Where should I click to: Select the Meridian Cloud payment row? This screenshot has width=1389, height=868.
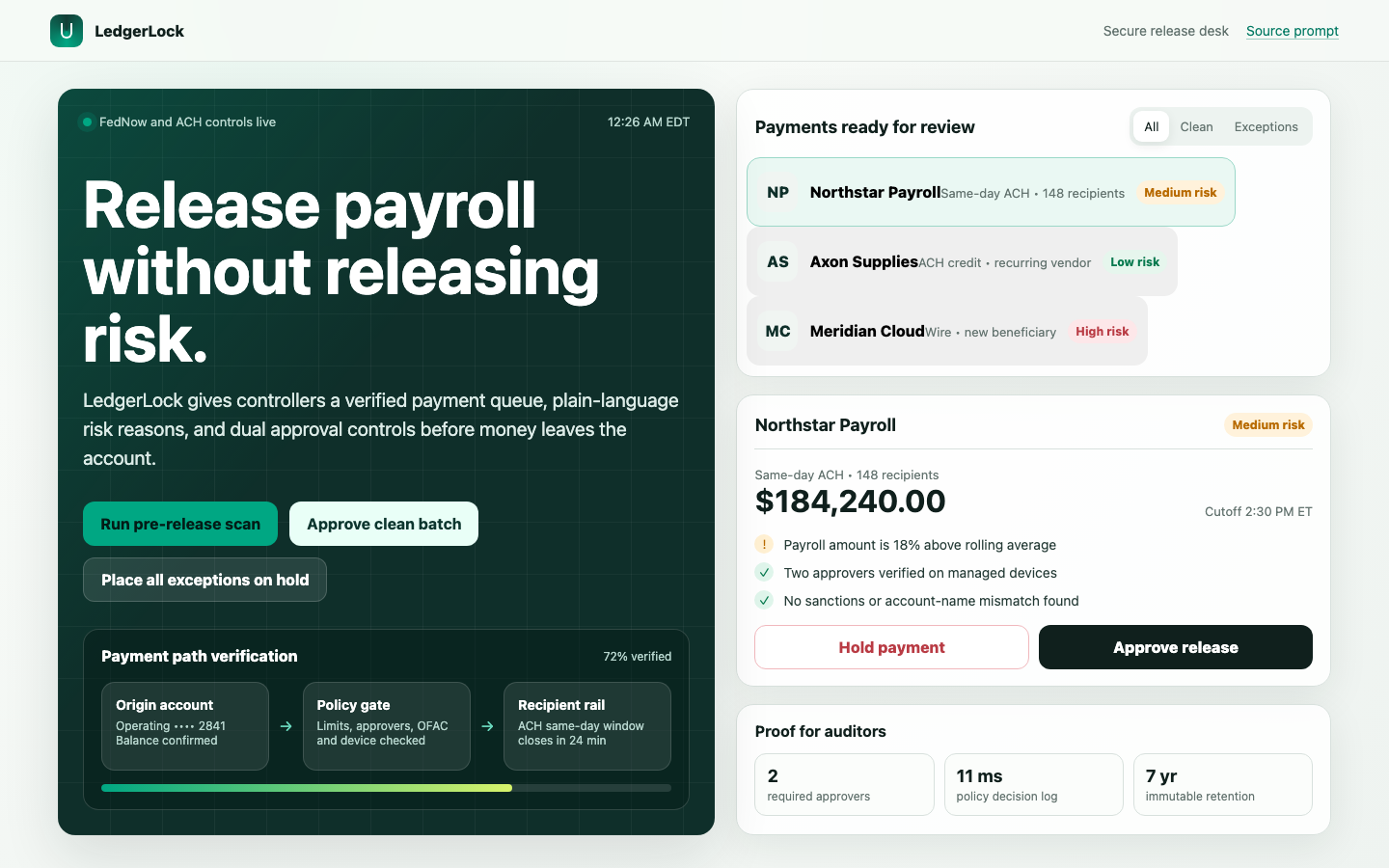[947, 331]
